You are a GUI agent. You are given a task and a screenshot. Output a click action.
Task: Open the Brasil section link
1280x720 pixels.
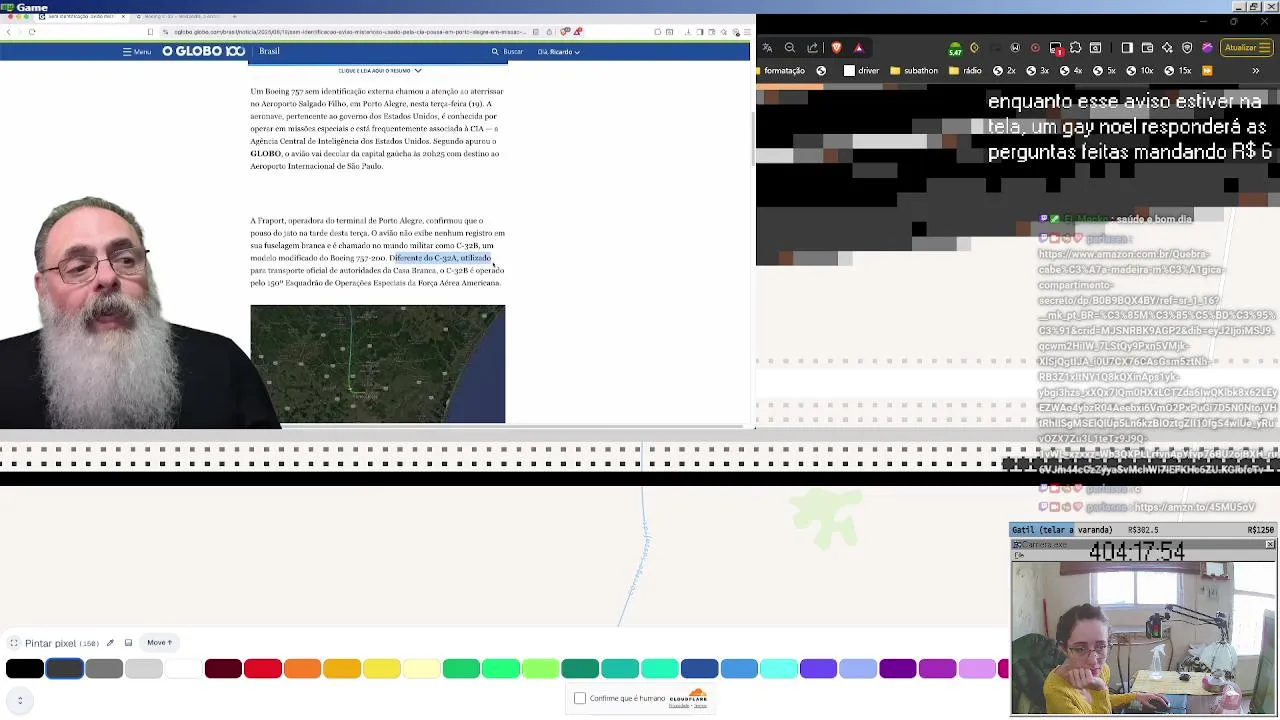point(269,51)
